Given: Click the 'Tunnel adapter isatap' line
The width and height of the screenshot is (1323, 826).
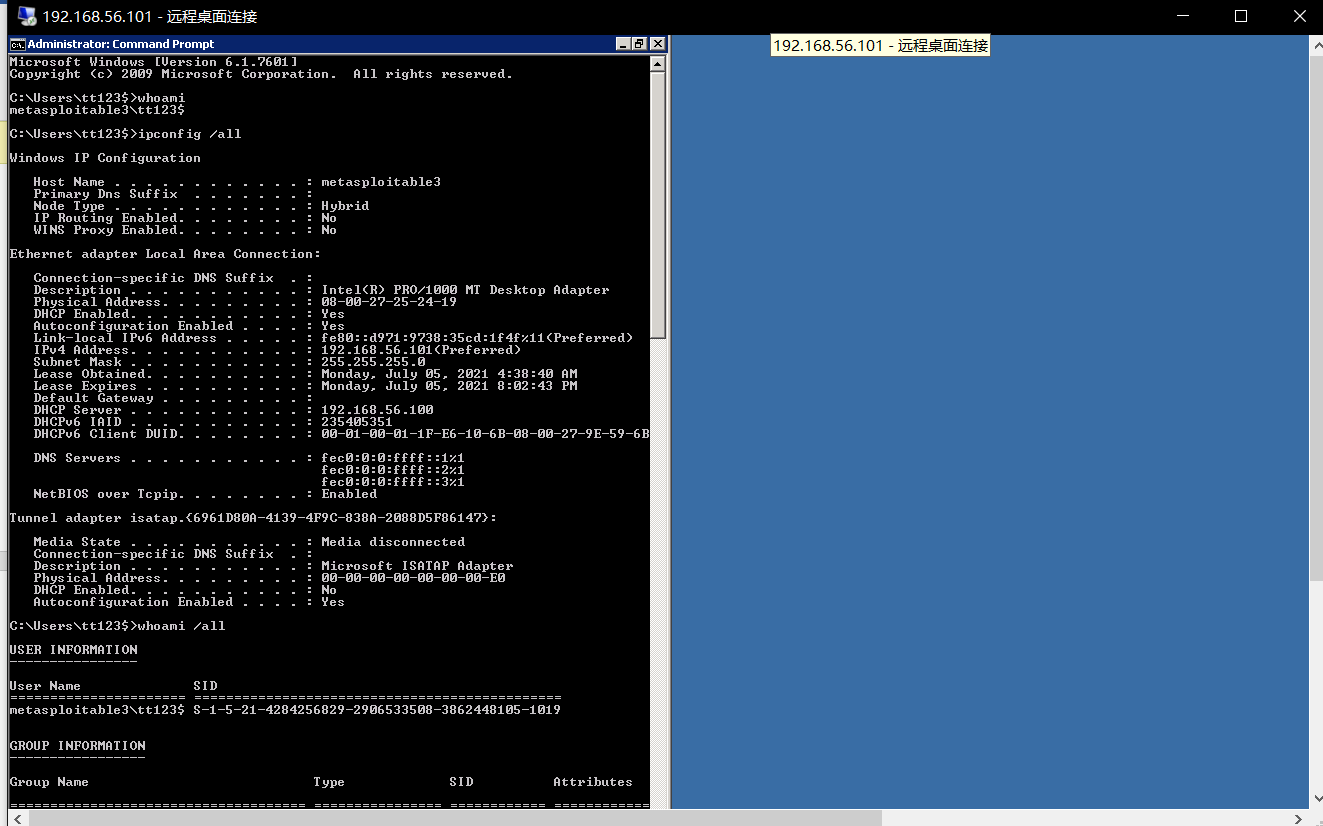Looking at the screenshot, I should [253, 518].
